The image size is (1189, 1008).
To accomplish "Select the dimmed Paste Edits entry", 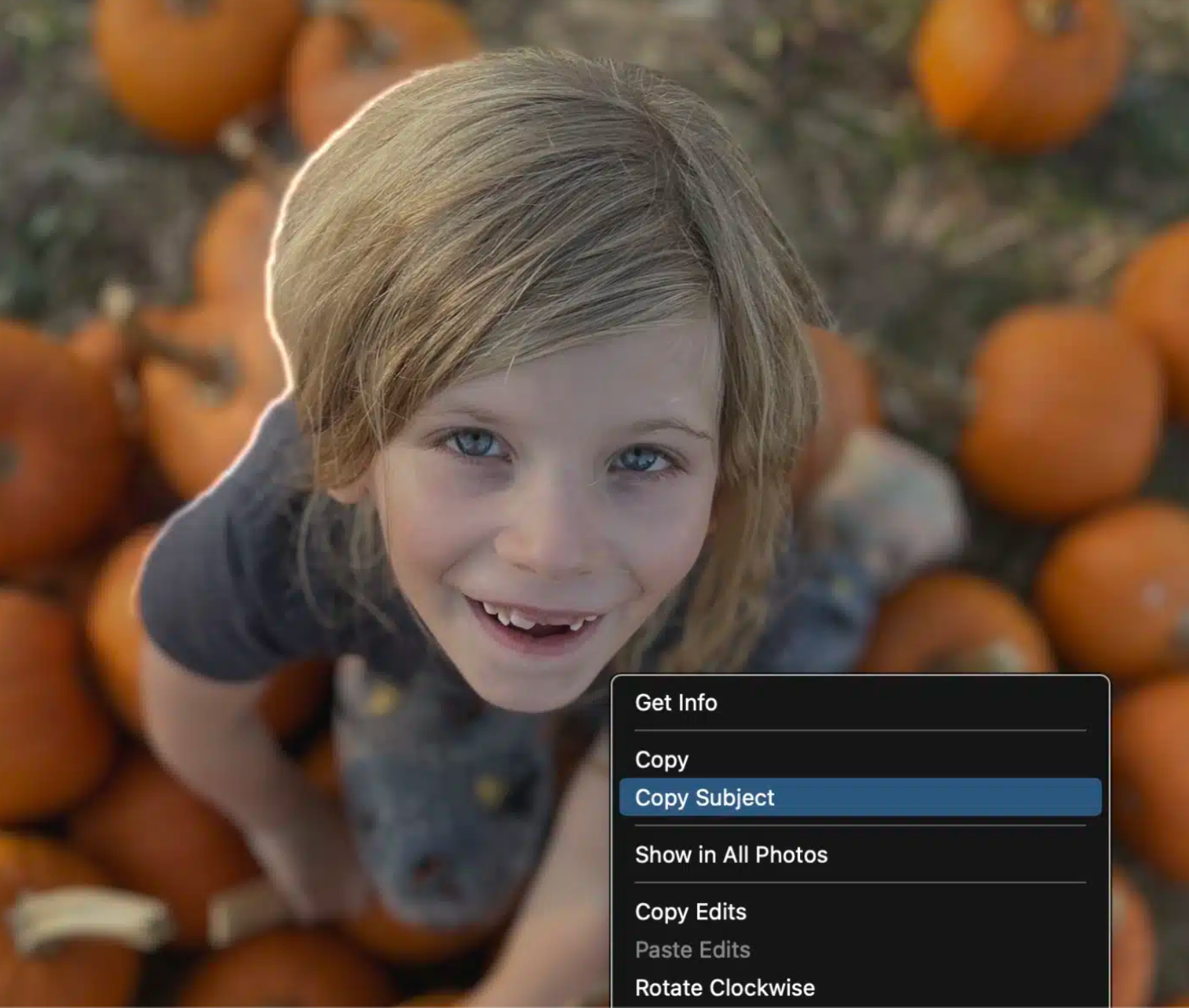I will click(x=860, y=950).
